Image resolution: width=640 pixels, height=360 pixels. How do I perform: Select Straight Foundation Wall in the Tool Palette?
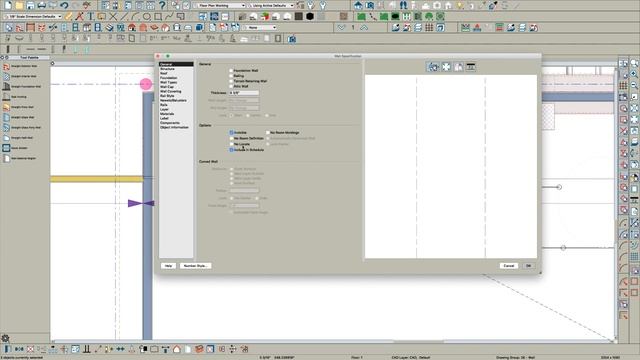click(22, 87)
